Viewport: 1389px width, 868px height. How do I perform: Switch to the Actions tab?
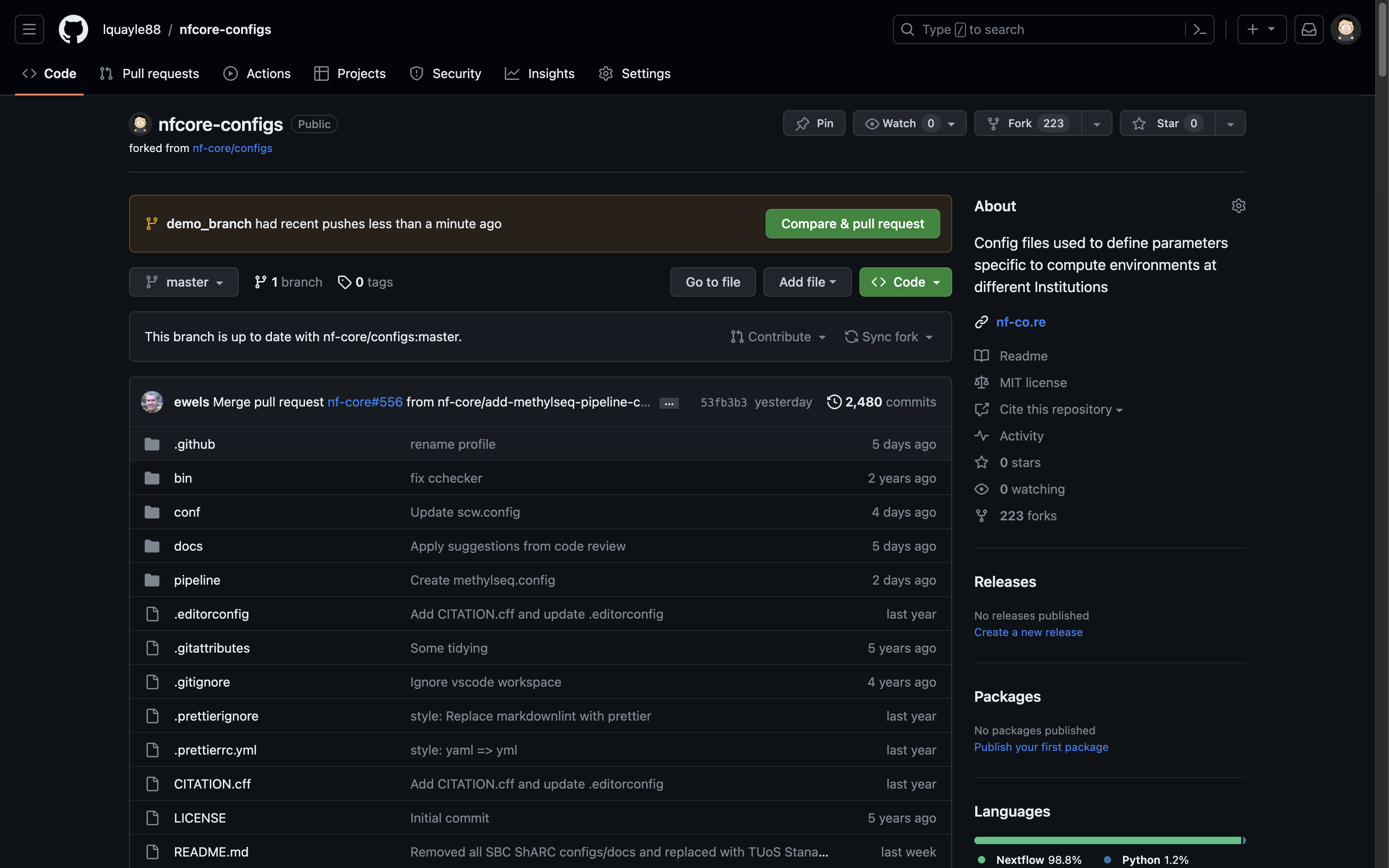(x=257, y=73)
